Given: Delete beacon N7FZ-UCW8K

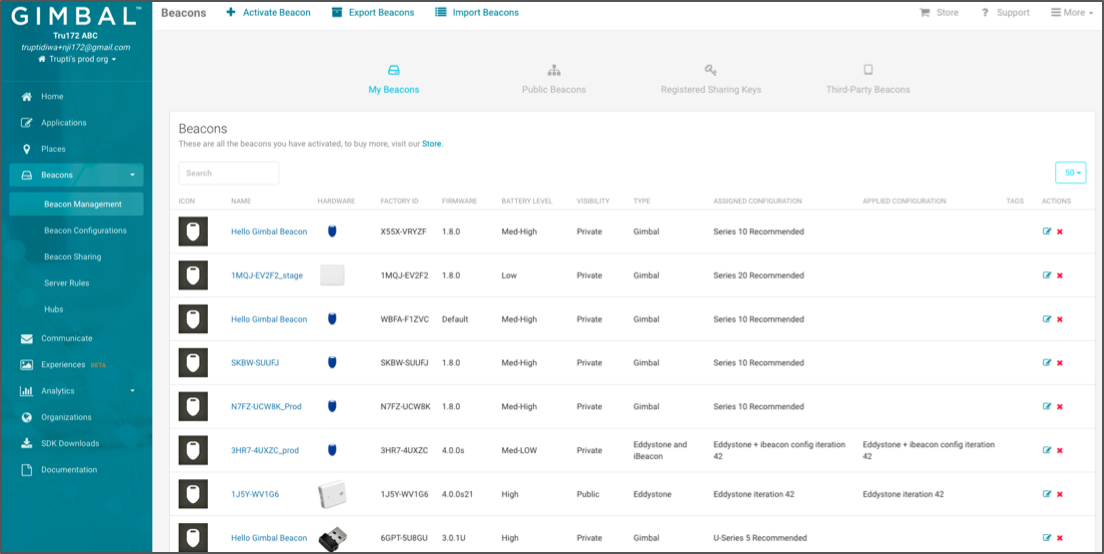Looking at the screenshot, I should [x=1060, y=406].
